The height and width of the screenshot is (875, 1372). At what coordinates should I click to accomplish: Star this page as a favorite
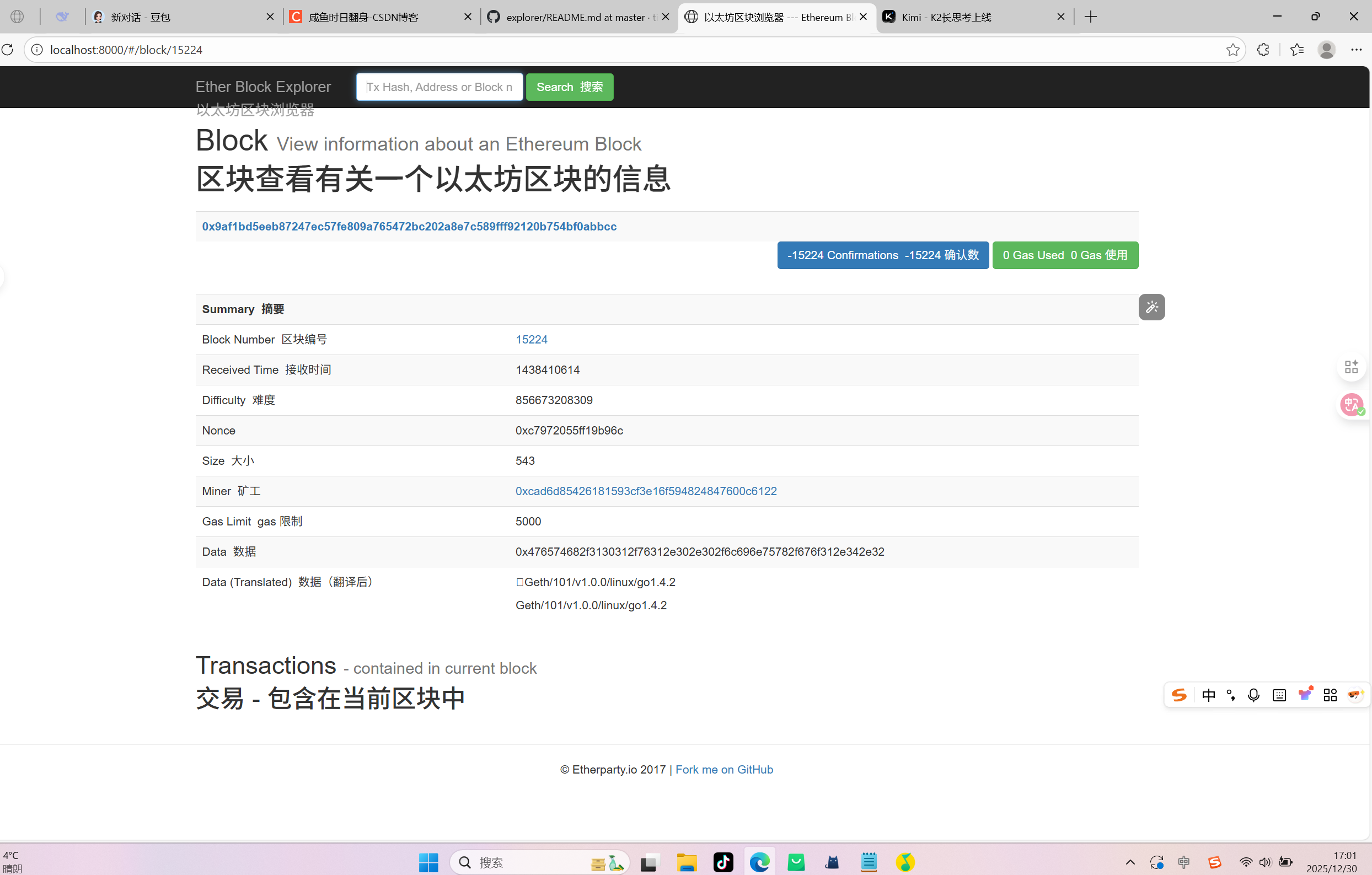click(x=1232, y=50)
